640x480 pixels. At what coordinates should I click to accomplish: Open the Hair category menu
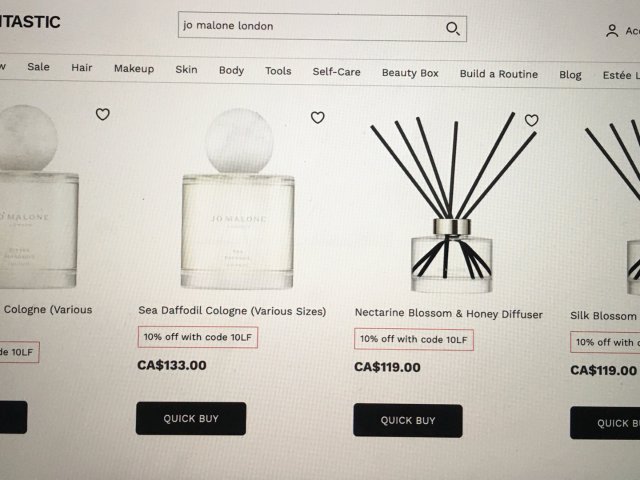(x=82, y=68)
